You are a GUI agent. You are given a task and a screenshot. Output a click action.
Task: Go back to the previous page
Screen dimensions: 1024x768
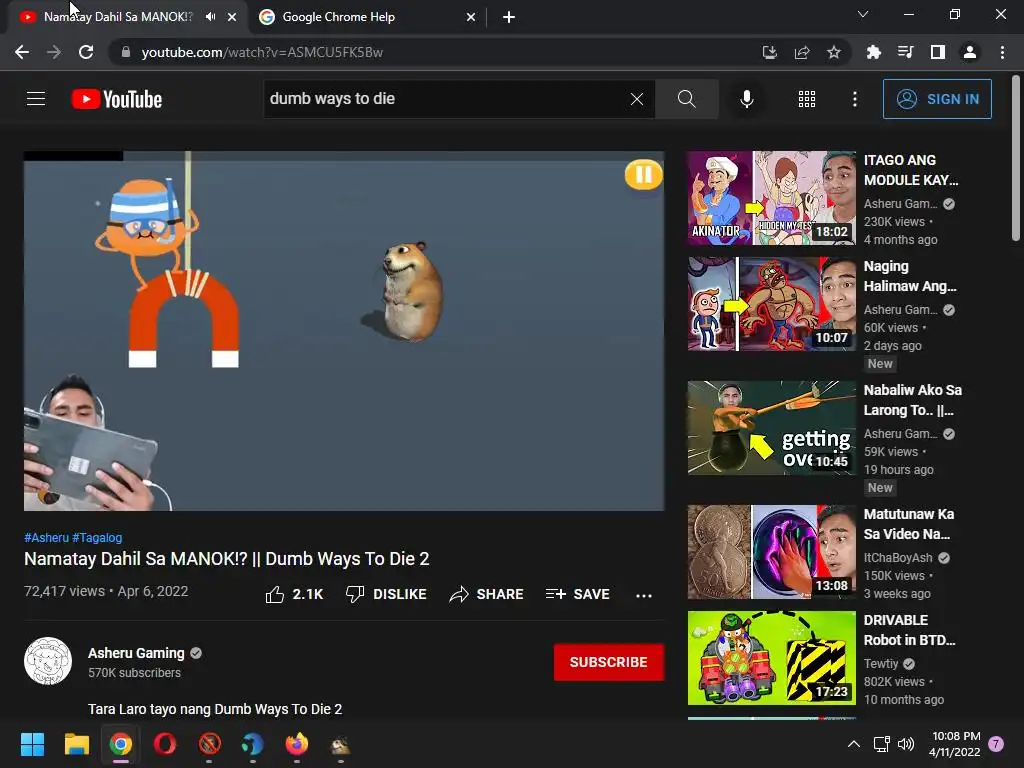tap(22, 52)
